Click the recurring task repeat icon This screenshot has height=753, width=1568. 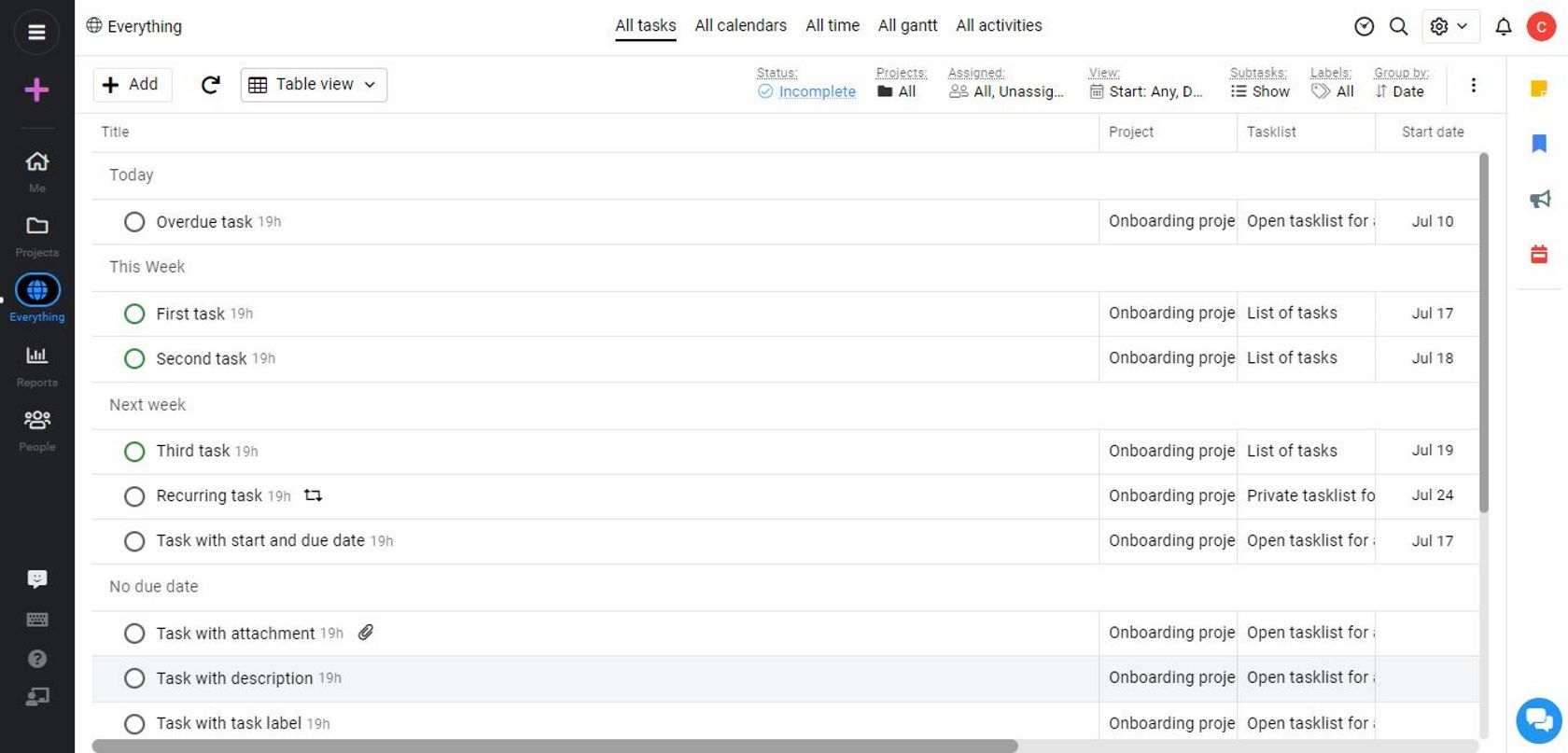pyautogui.click(x=314, y=495)
